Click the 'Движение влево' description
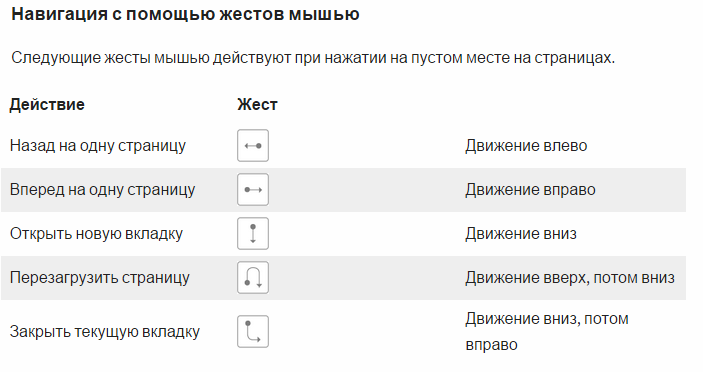This screenshot has height=372, width=703. point(526,146)
